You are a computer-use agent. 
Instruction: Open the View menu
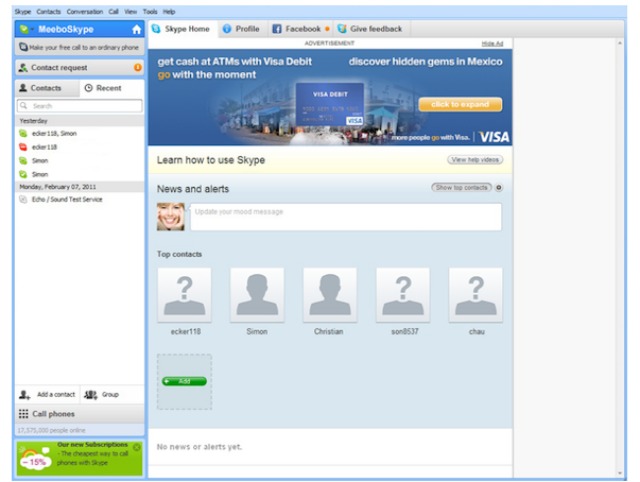131,12
